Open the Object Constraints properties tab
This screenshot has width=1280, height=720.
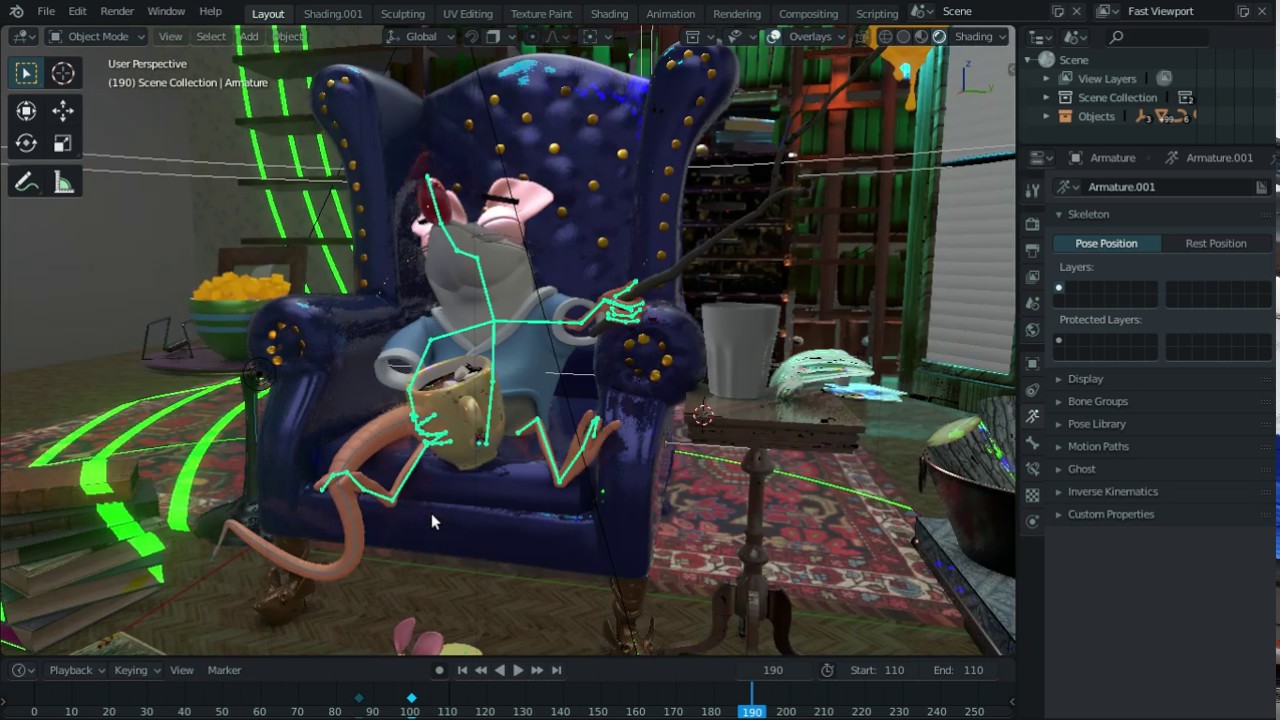point(1033,390)
